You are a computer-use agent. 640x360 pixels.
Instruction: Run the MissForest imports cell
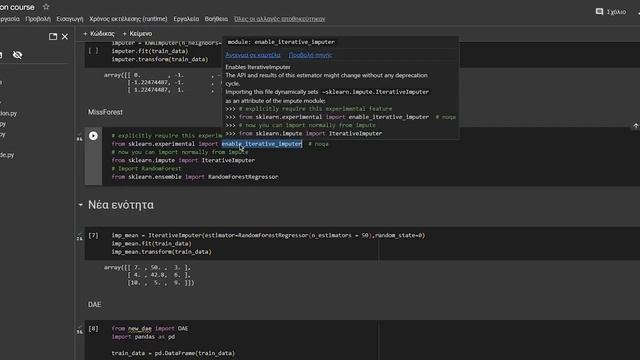point(93,136)
